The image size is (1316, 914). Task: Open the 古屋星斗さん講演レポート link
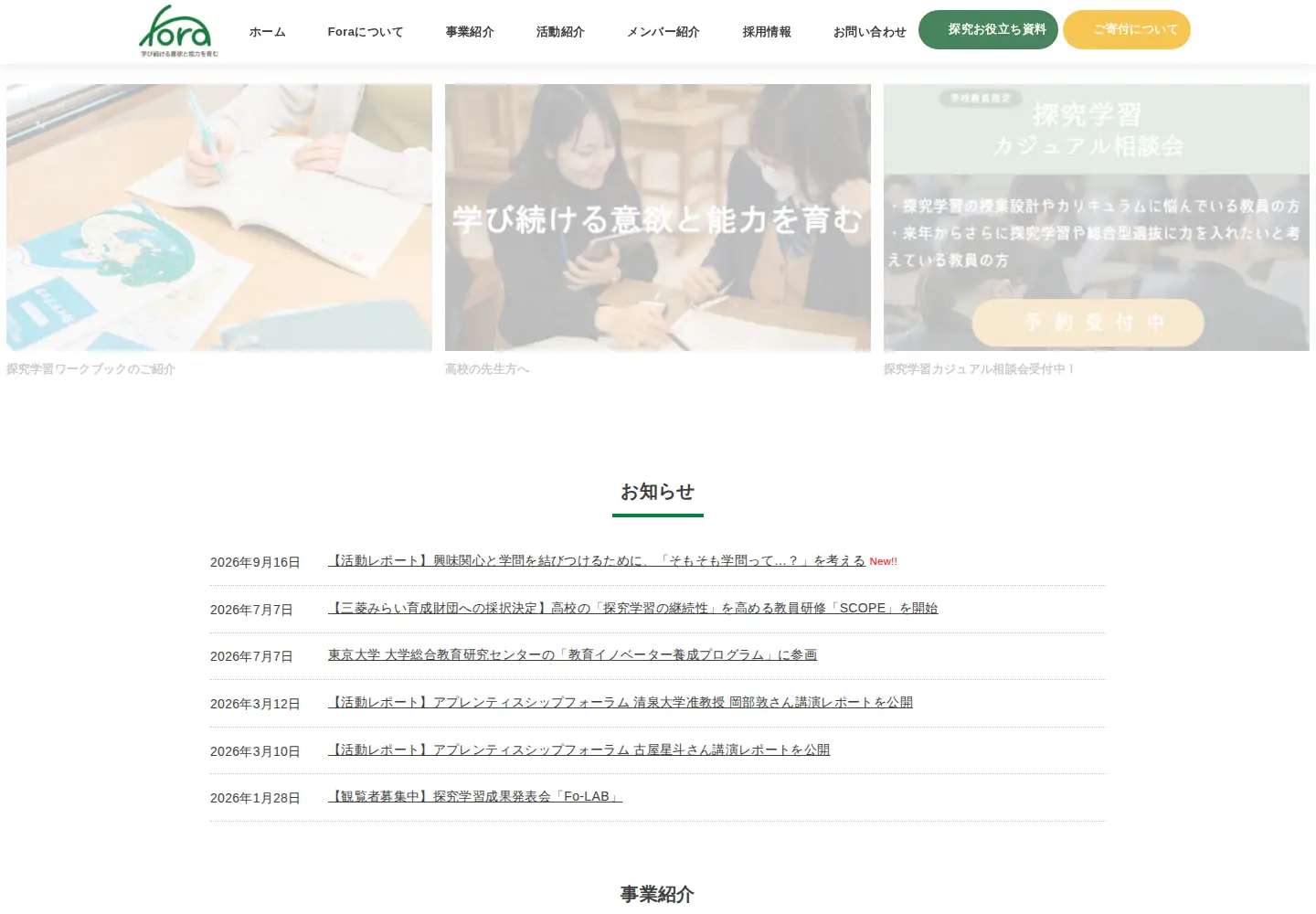pos(579,750)
